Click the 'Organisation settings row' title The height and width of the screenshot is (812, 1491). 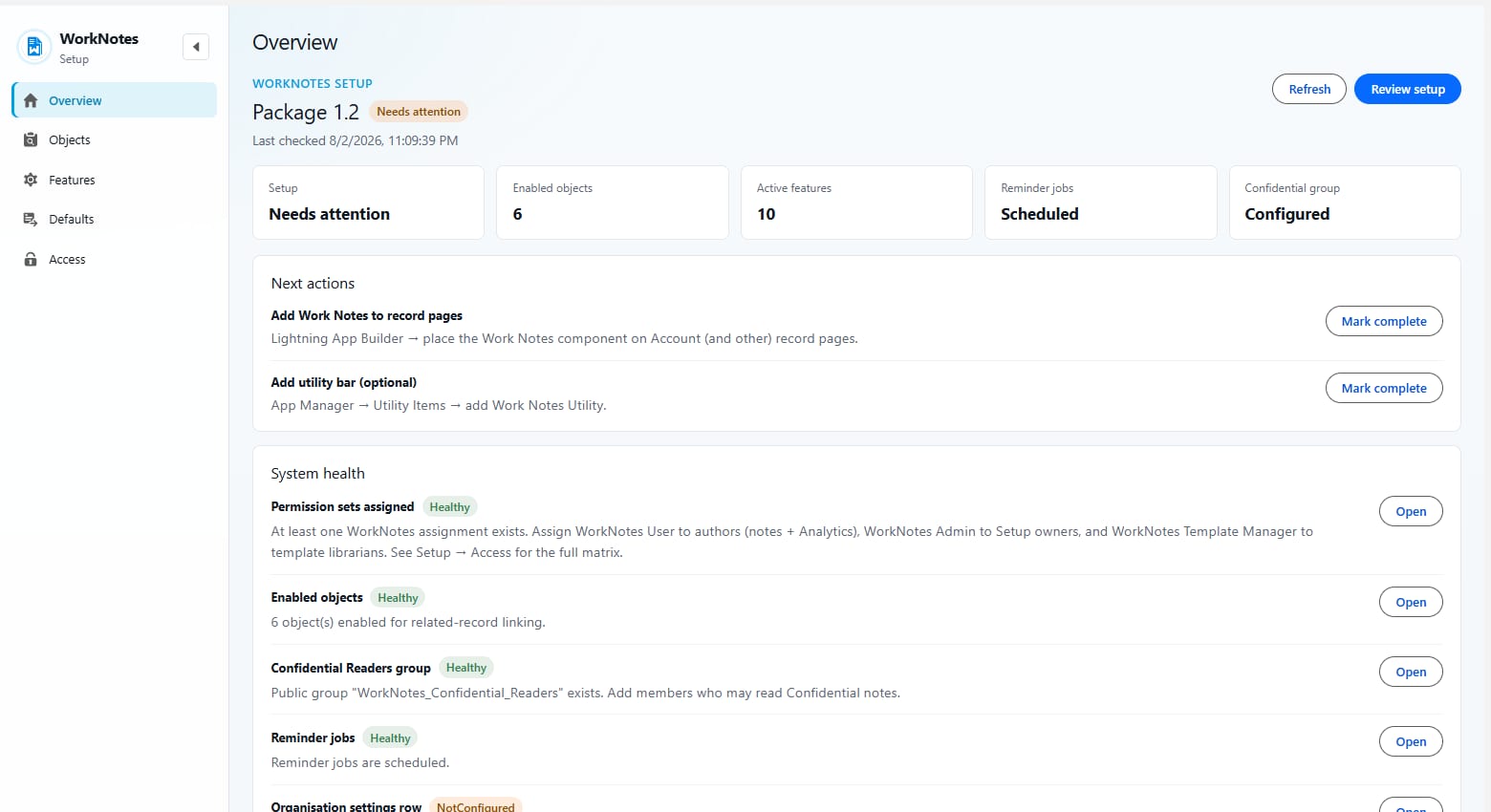click(346, 806)
